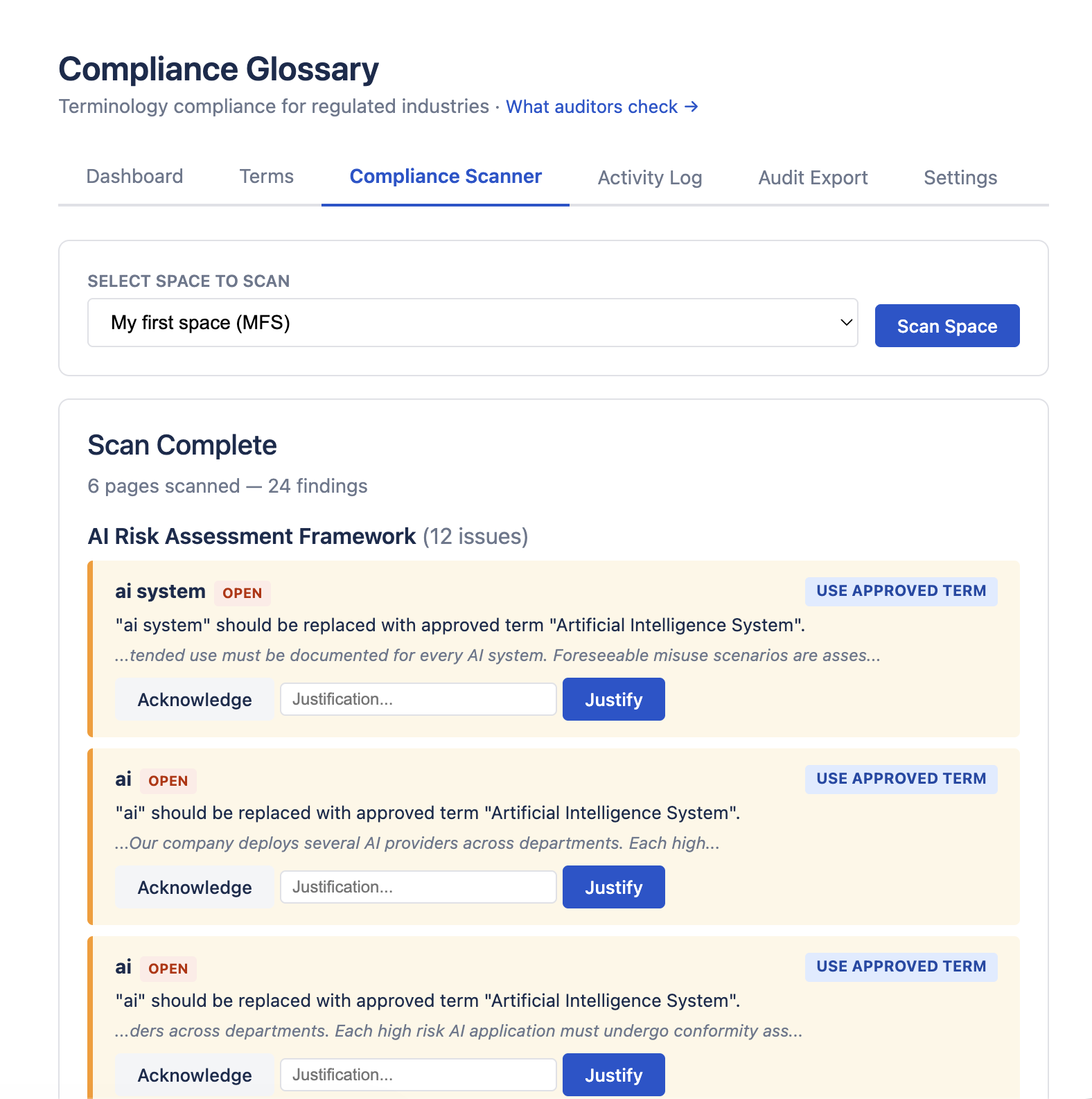
Task: Acknowledge the "AI application" excerpt finding
Action: (195, 1075)
